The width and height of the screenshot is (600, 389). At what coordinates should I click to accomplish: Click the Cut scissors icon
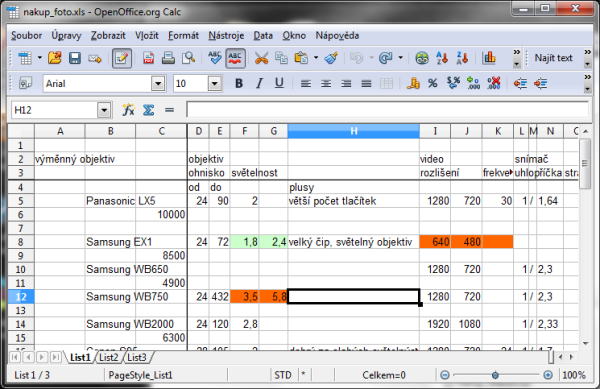tap(261, 58)
